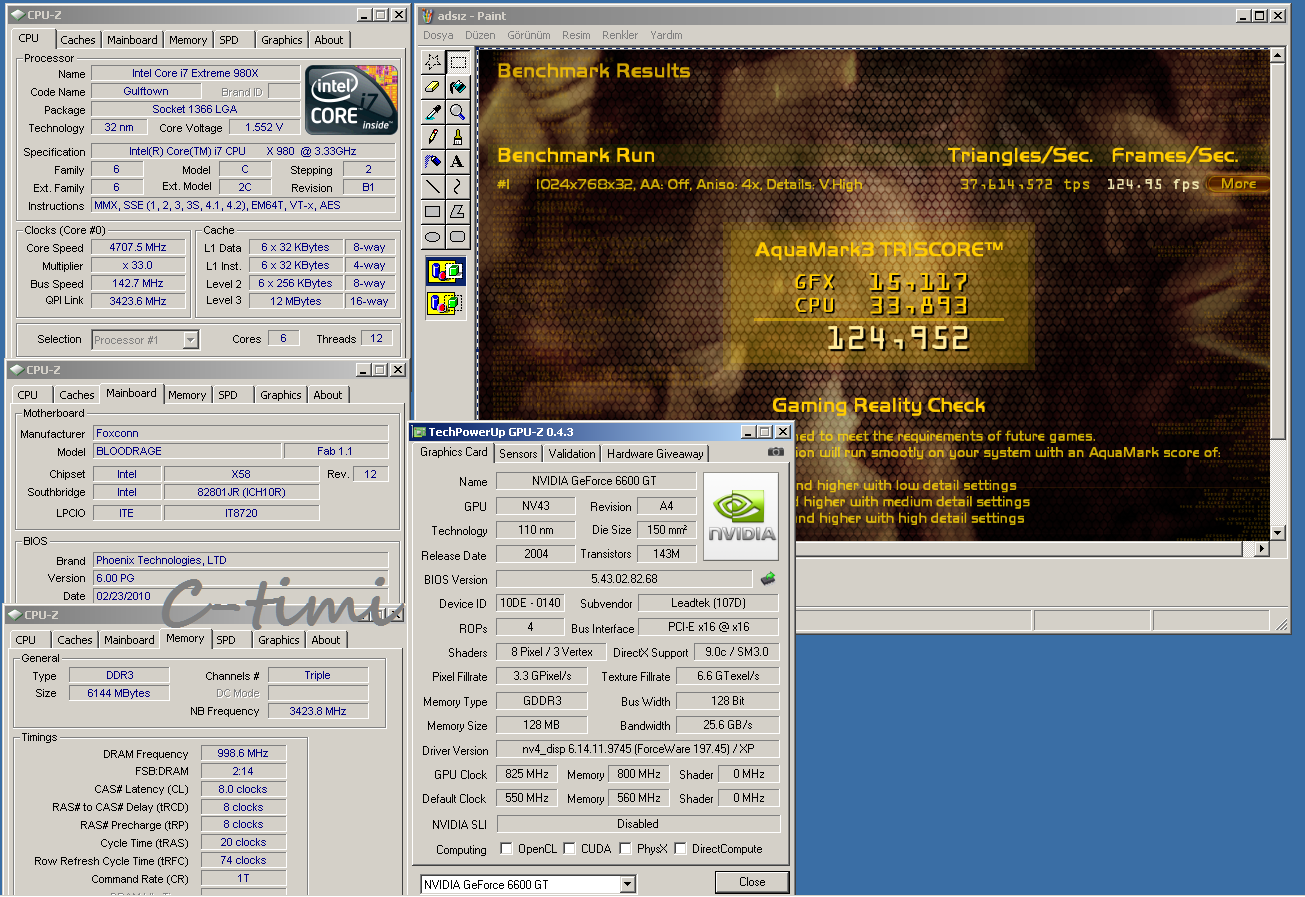This screenshot has height=897, width=1305.
Task: Open the Resim menu in Paint
Action: (576, 35)
